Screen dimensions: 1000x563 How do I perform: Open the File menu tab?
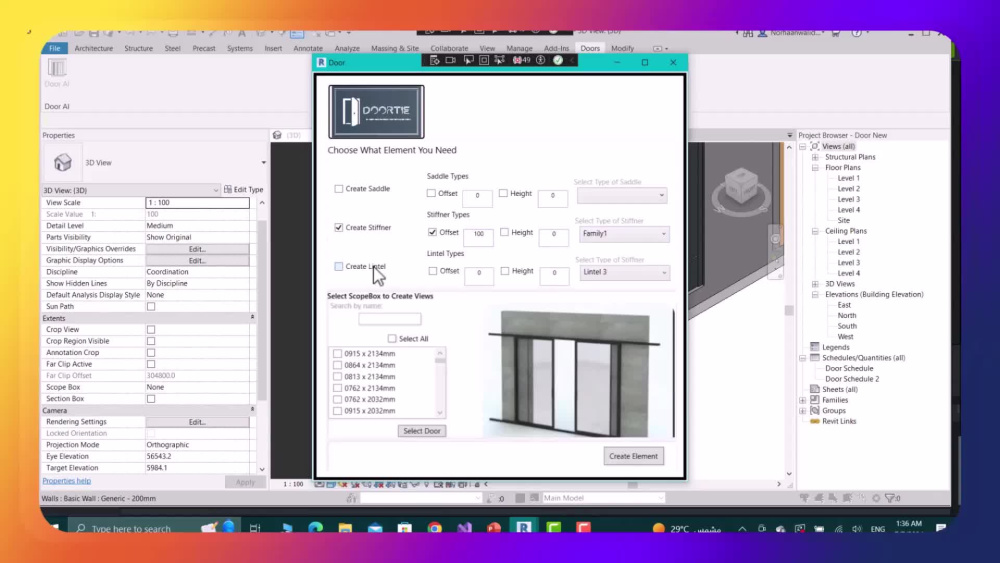tap(55, 48)
